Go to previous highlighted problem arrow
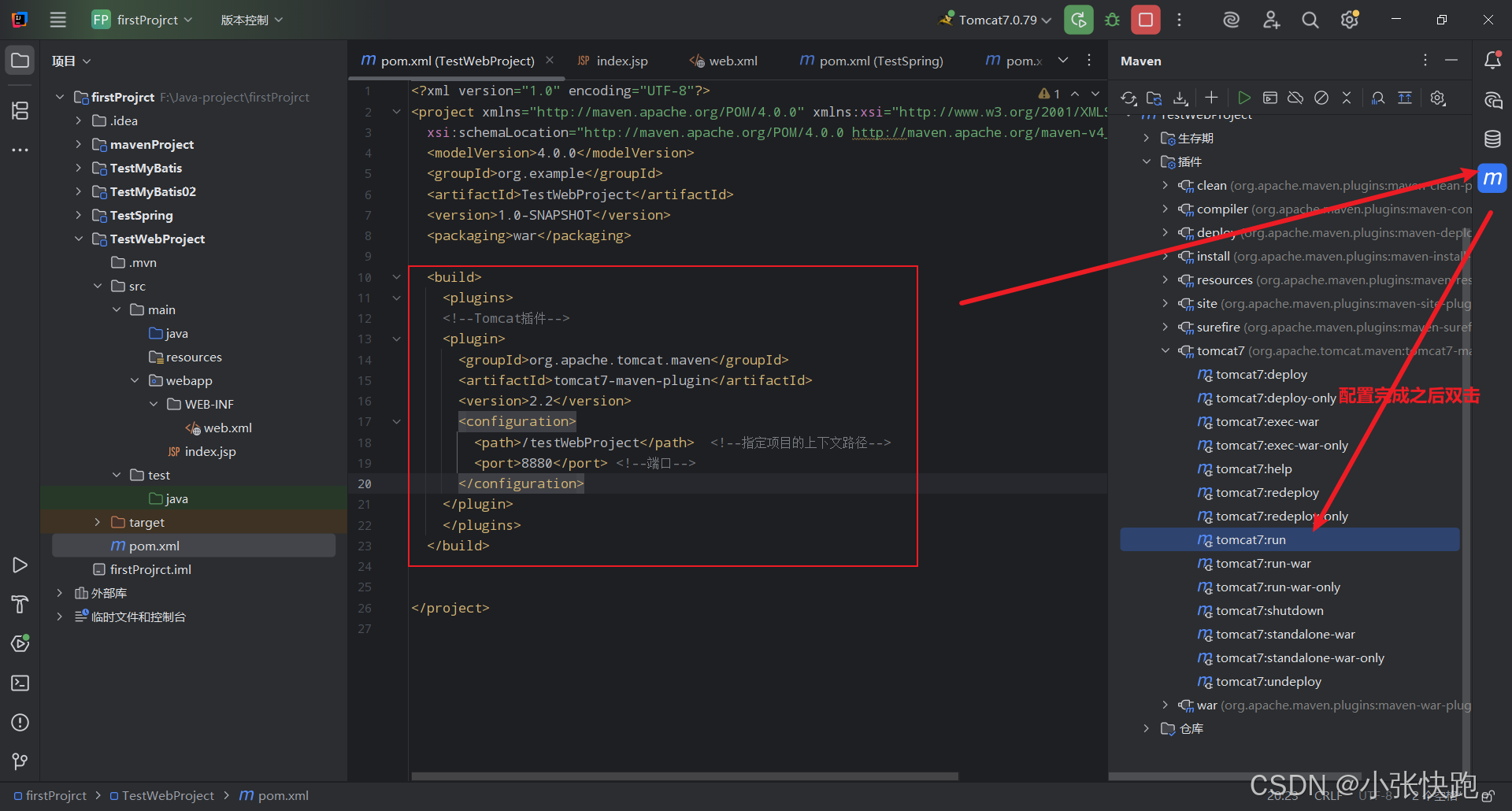Viewport: 1512px width, 811px height. (x=1075, y=93)
